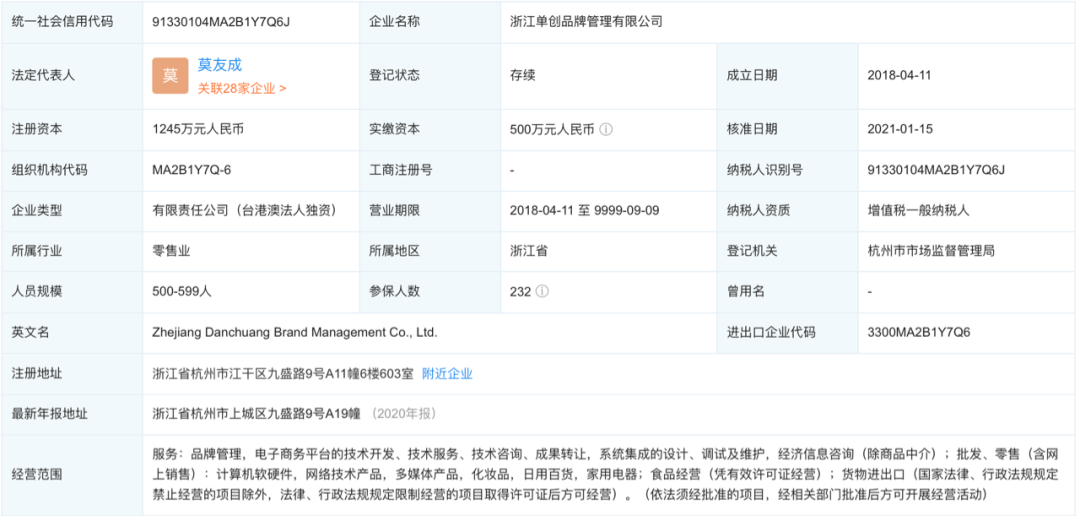Click insured count 232
The image size is (1080, 516).
520,291
